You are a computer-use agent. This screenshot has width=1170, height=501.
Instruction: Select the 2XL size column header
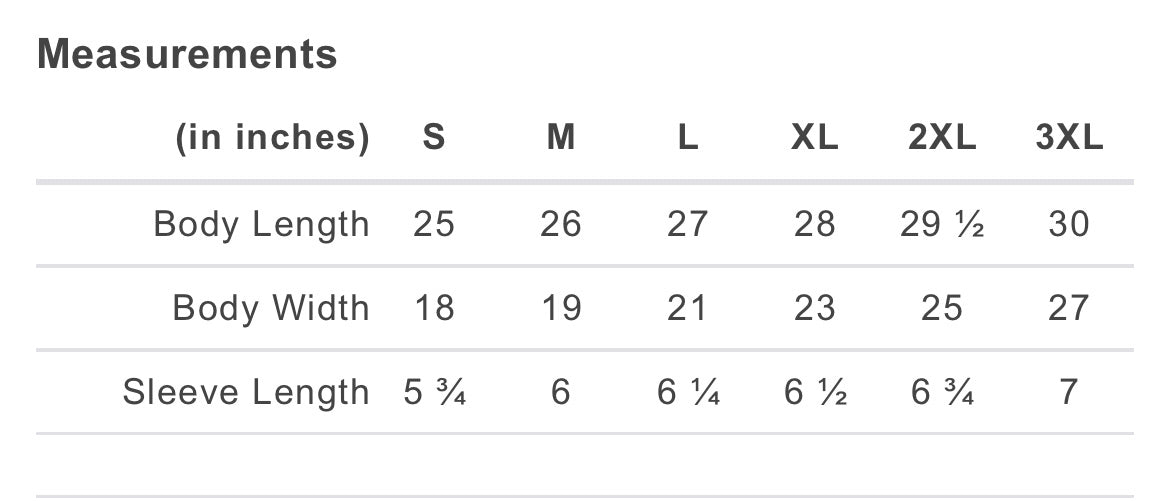point(942,138)
